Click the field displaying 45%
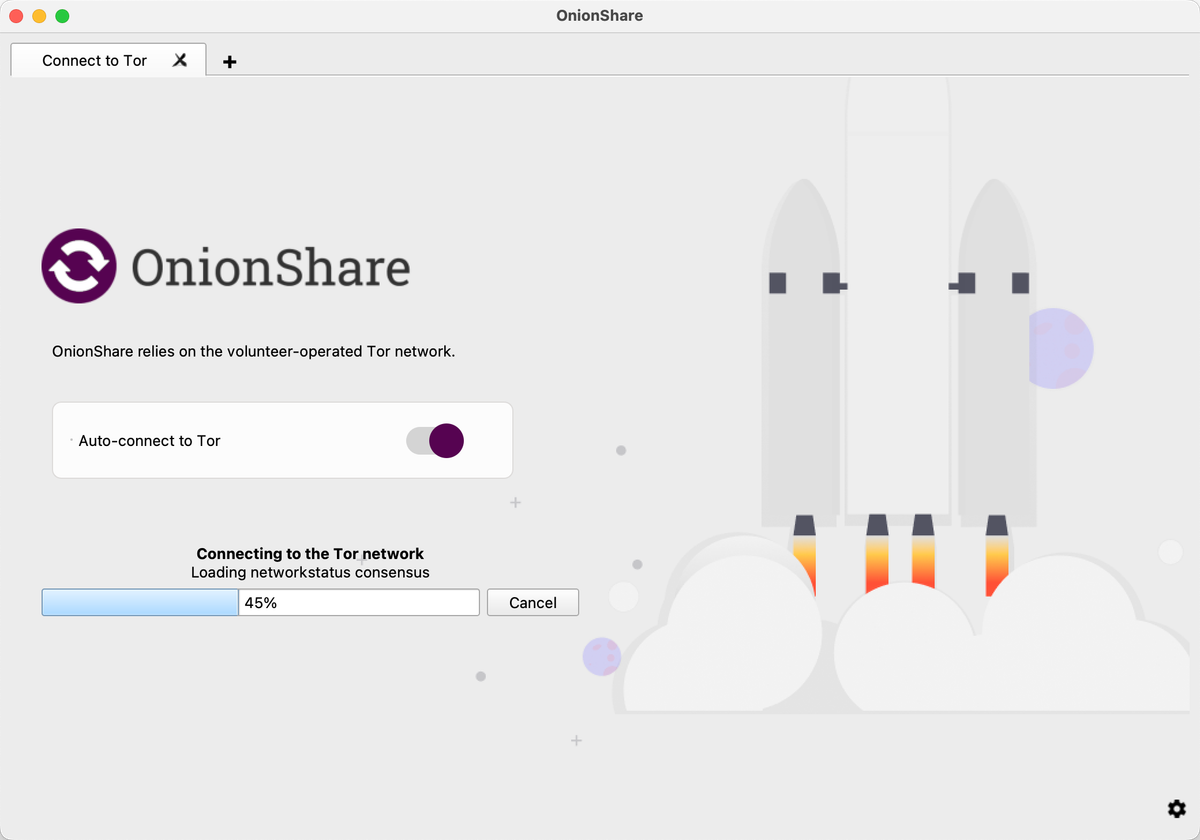 point(358,602)
